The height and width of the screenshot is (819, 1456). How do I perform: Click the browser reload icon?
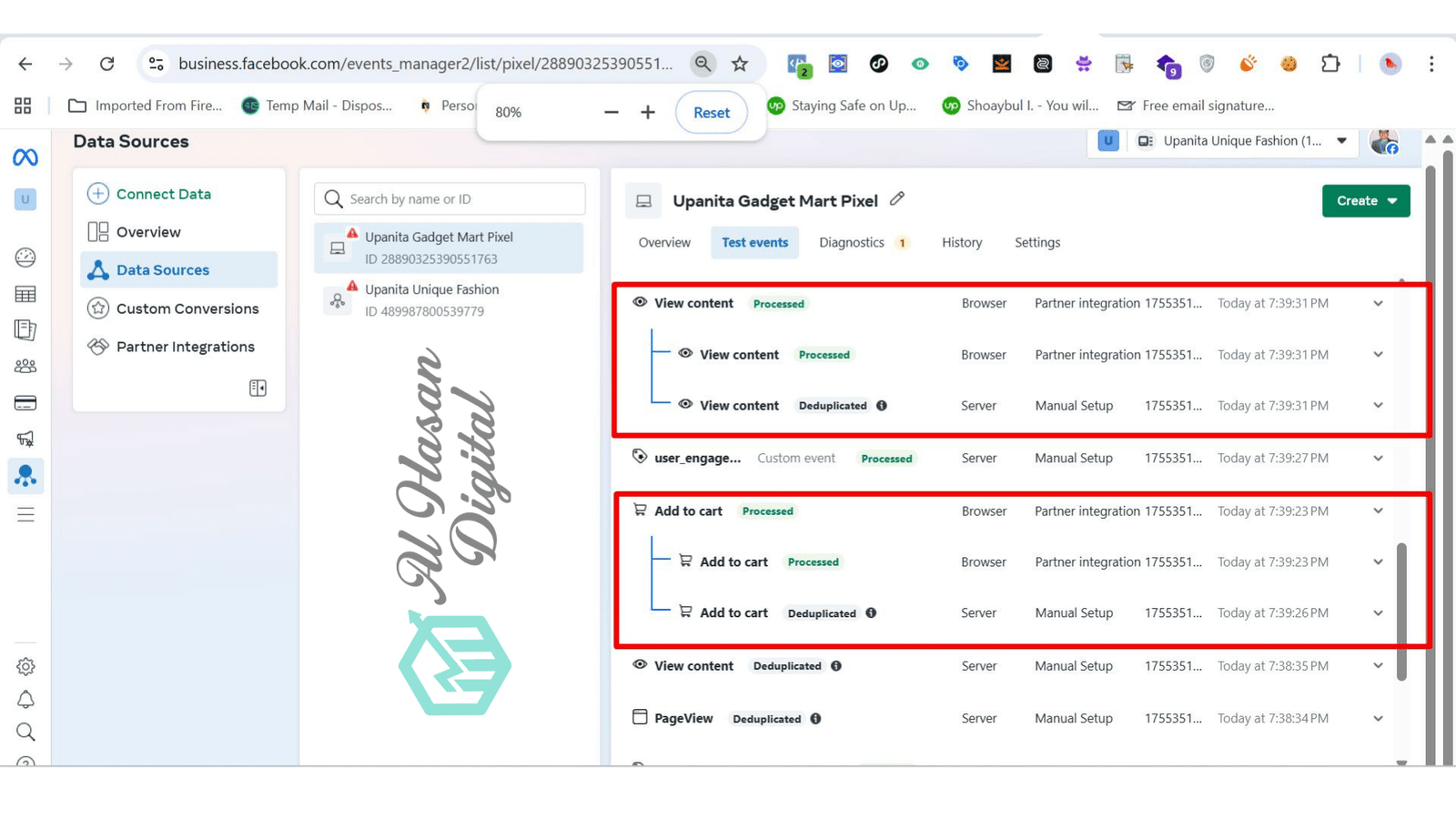point(107,64)
